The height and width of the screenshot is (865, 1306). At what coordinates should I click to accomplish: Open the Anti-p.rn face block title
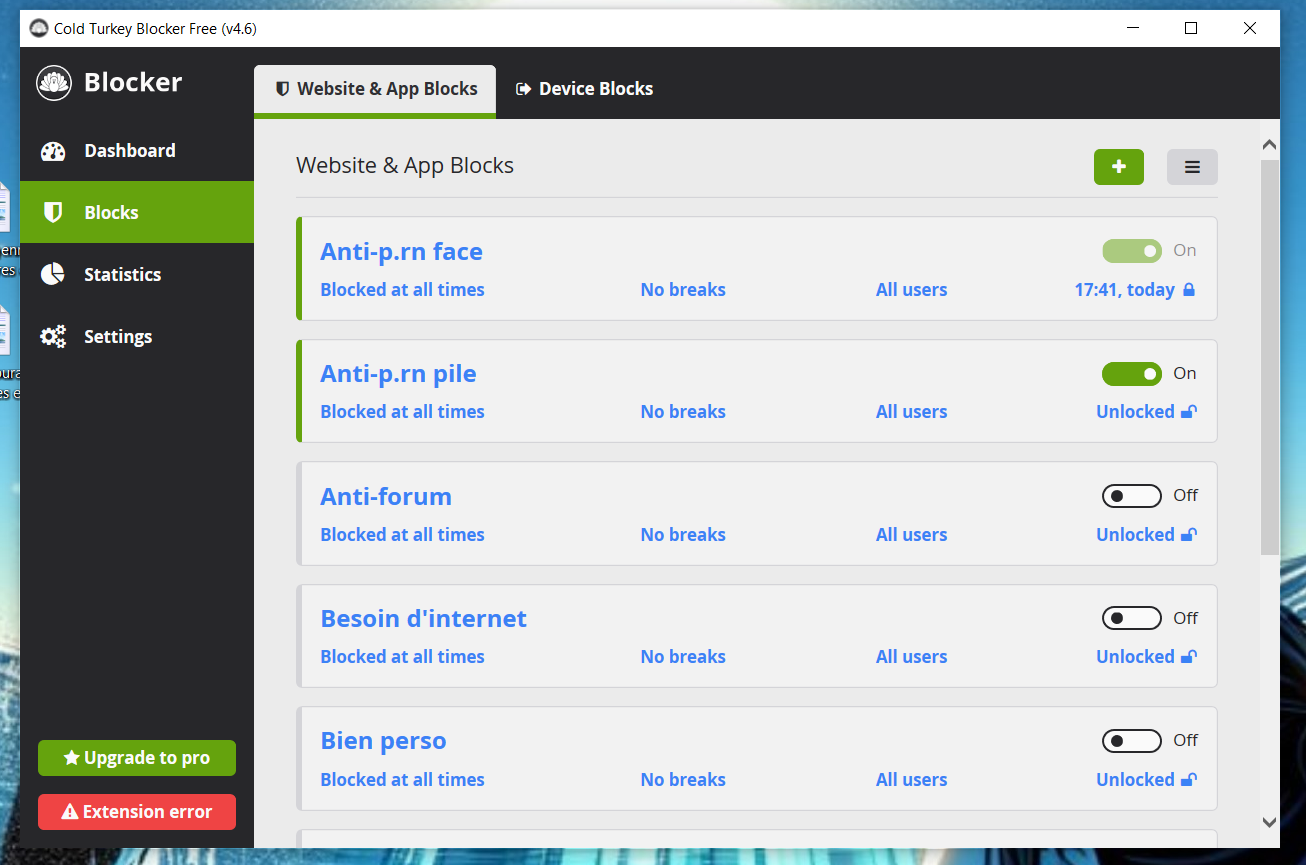[401, 252]
